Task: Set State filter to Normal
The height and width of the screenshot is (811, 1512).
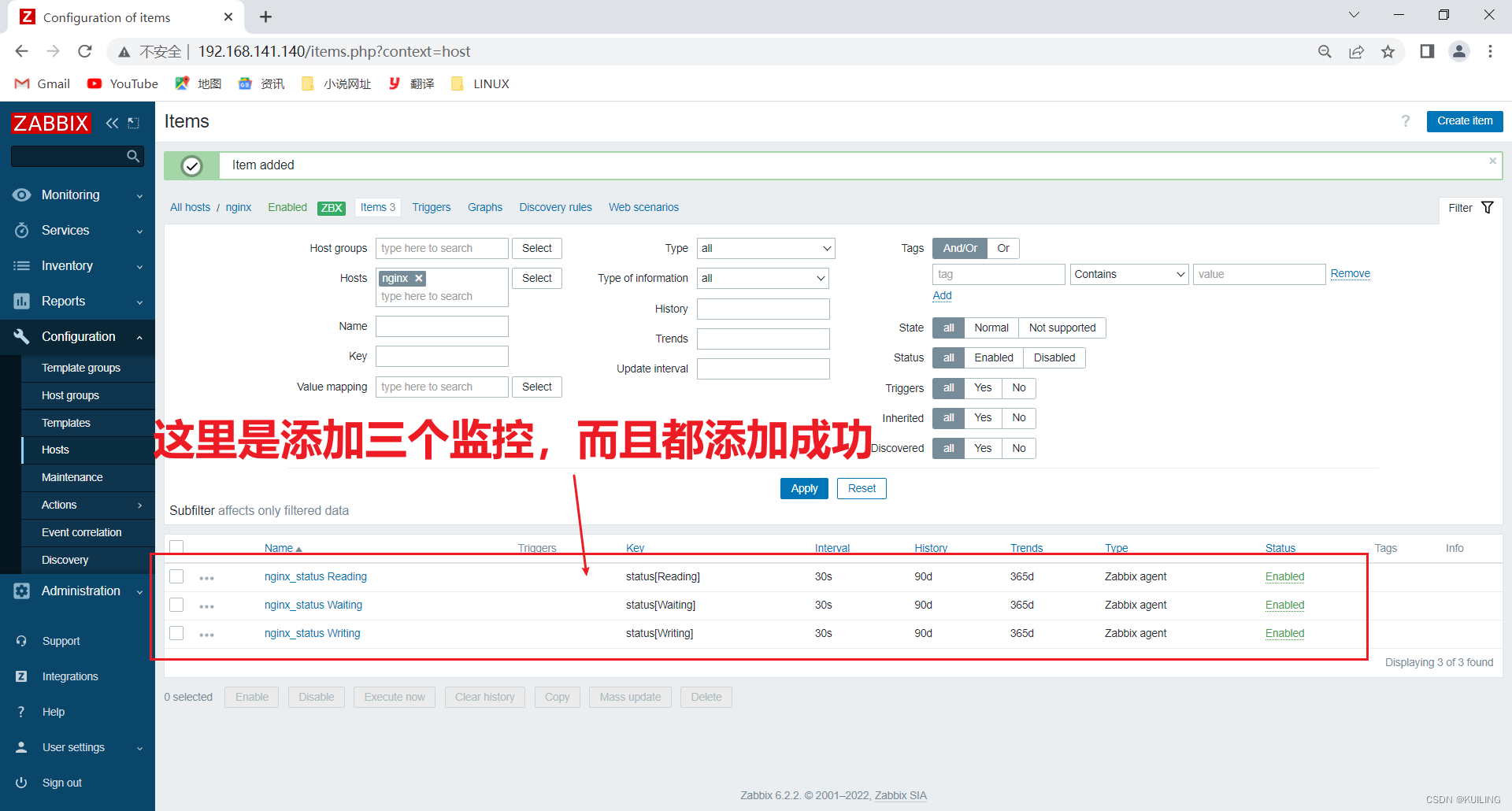Action: [991, 328]
